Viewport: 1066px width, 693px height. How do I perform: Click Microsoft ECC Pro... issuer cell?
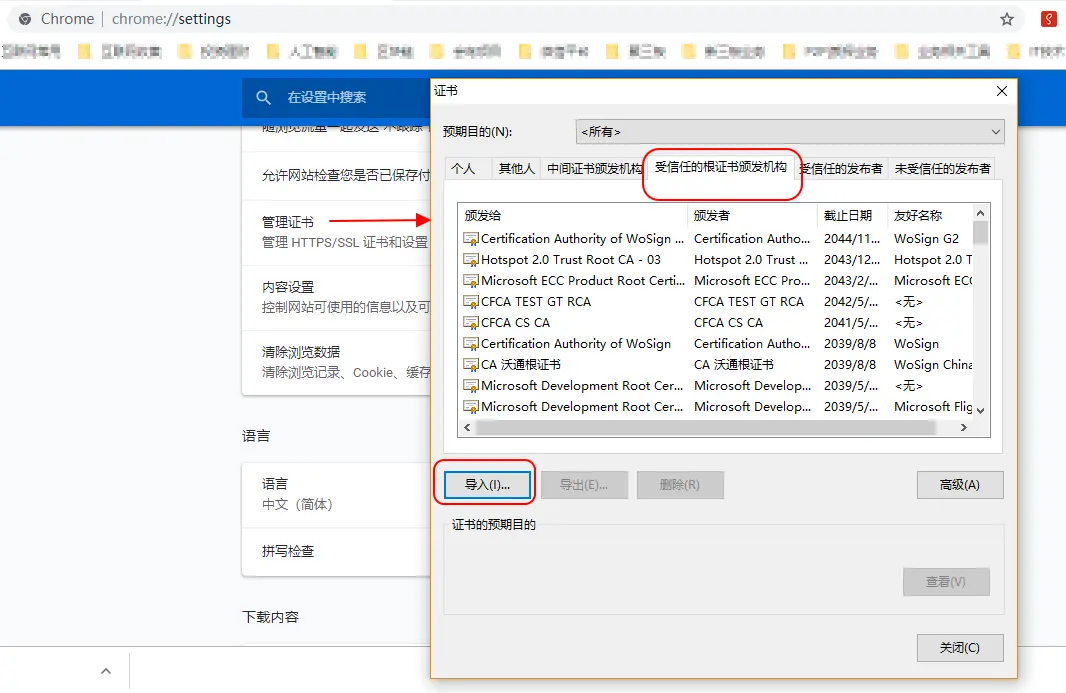751,281
